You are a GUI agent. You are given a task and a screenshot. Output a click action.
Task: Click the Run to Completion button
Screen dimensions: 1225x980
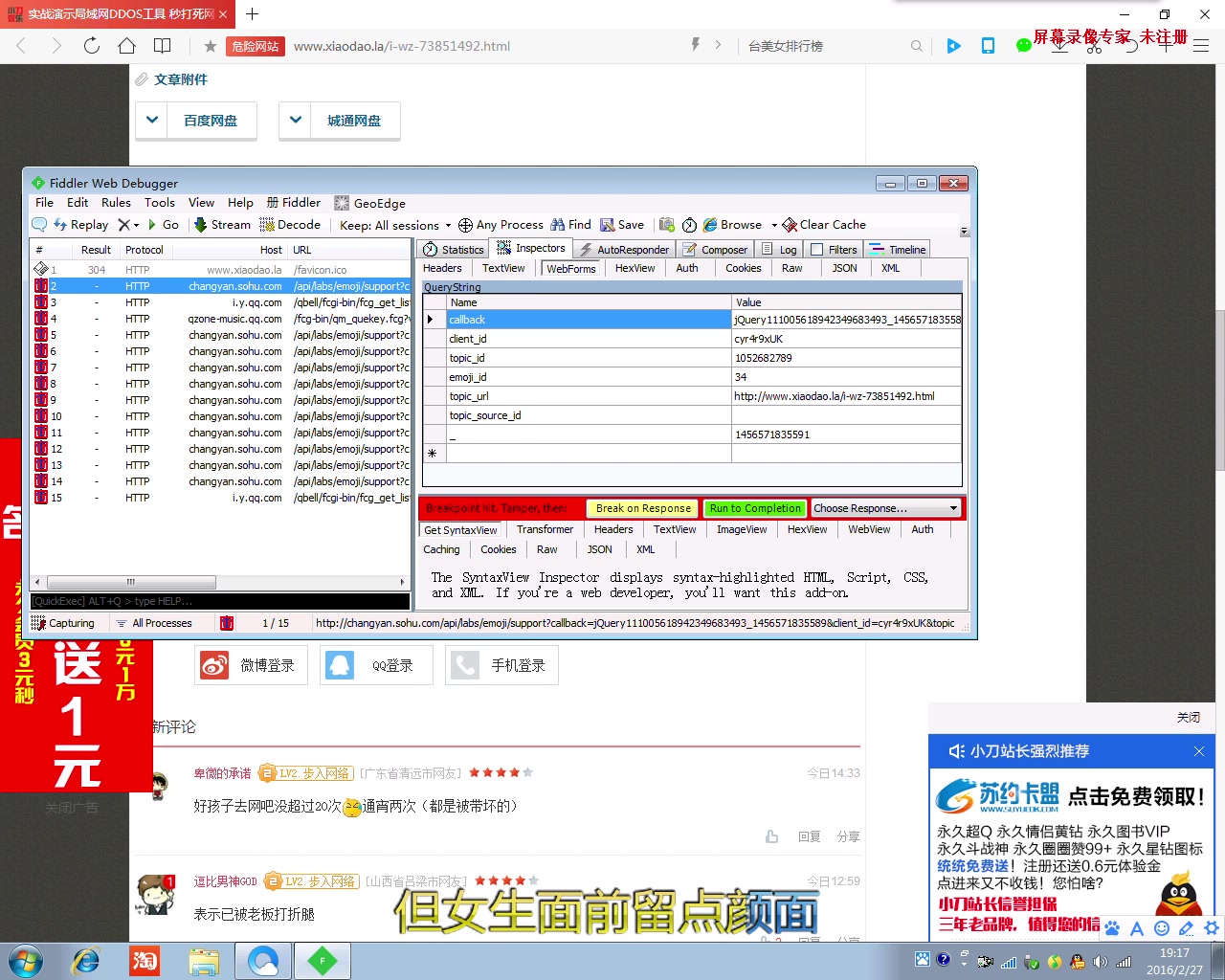pos(755,508)
